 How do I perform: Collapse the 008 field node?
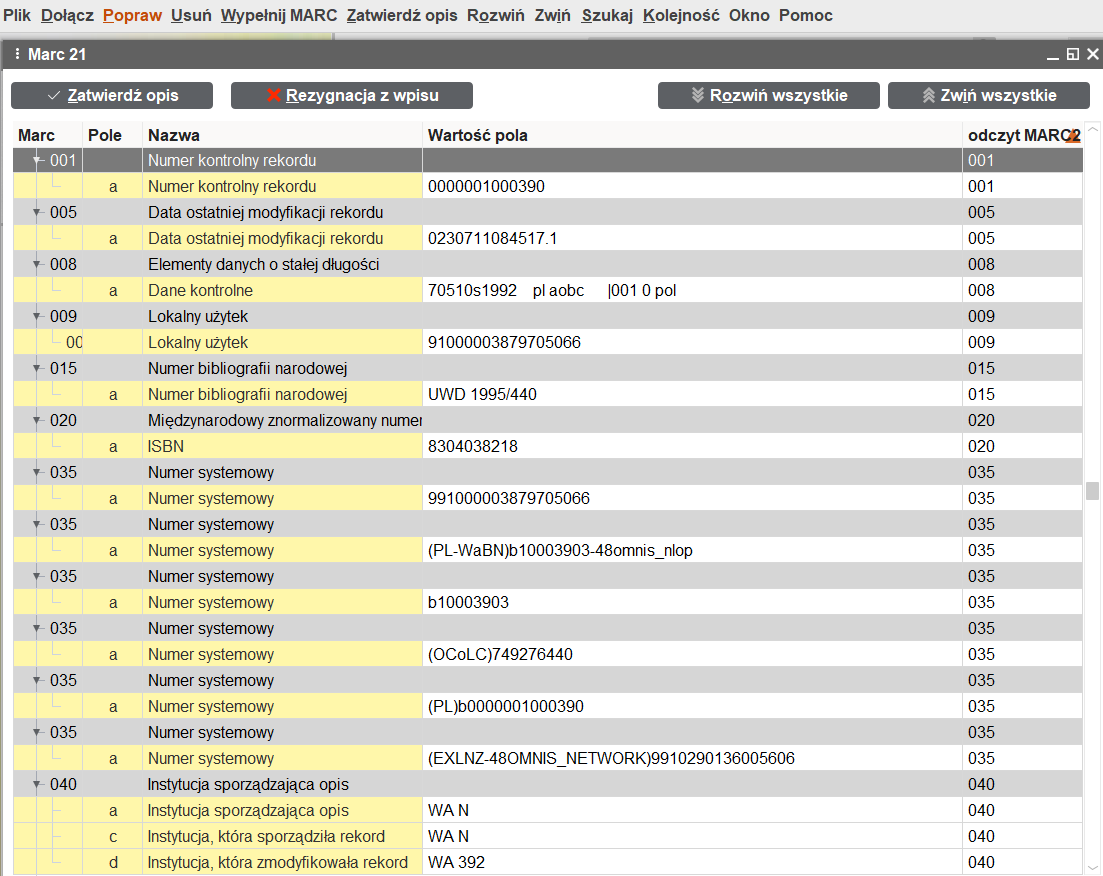pyautogui.click(x=37, y=265)
